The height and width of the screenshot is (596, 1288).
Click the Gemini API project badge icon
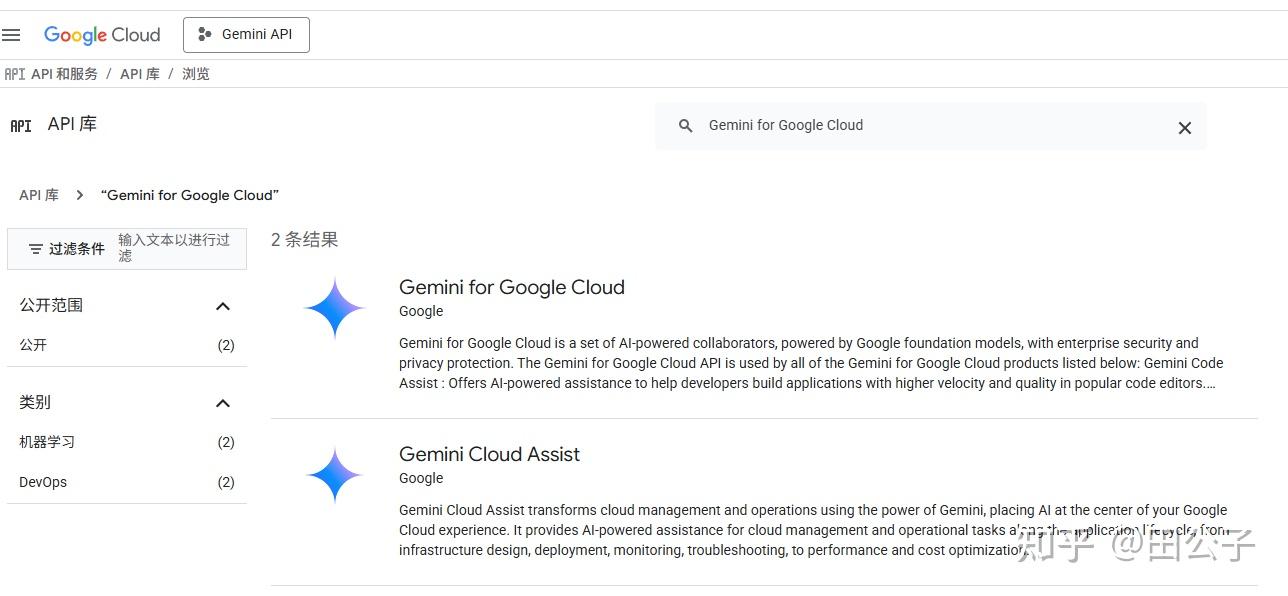203,34
